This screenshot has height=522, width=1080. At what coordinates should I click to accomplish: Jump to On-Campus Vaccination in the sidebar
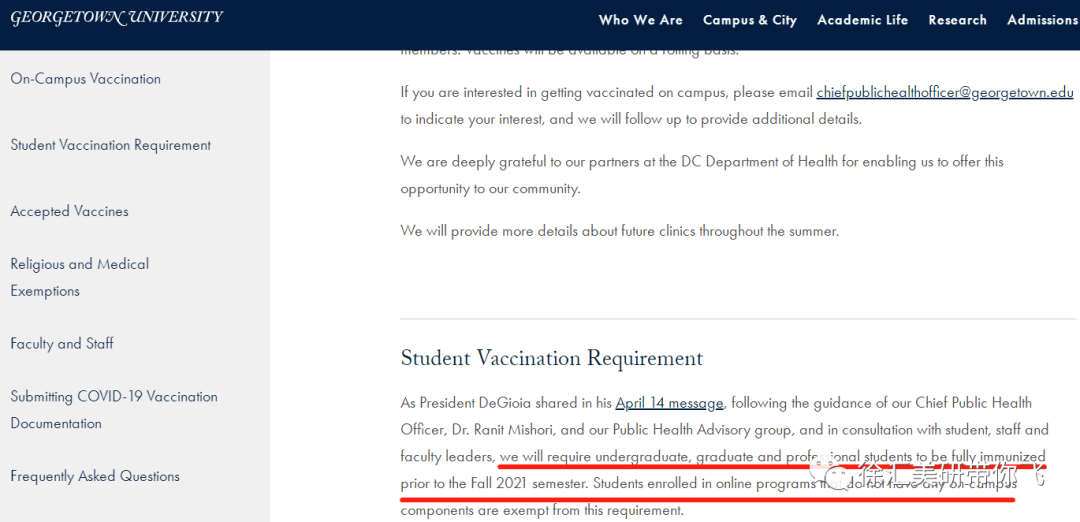tap(85, 79)
